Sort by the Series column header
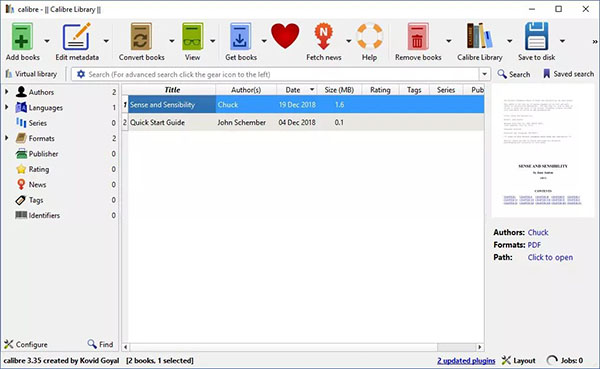This screenshot has width=600, height=369. pyautogui.click(x=446, y=90)
